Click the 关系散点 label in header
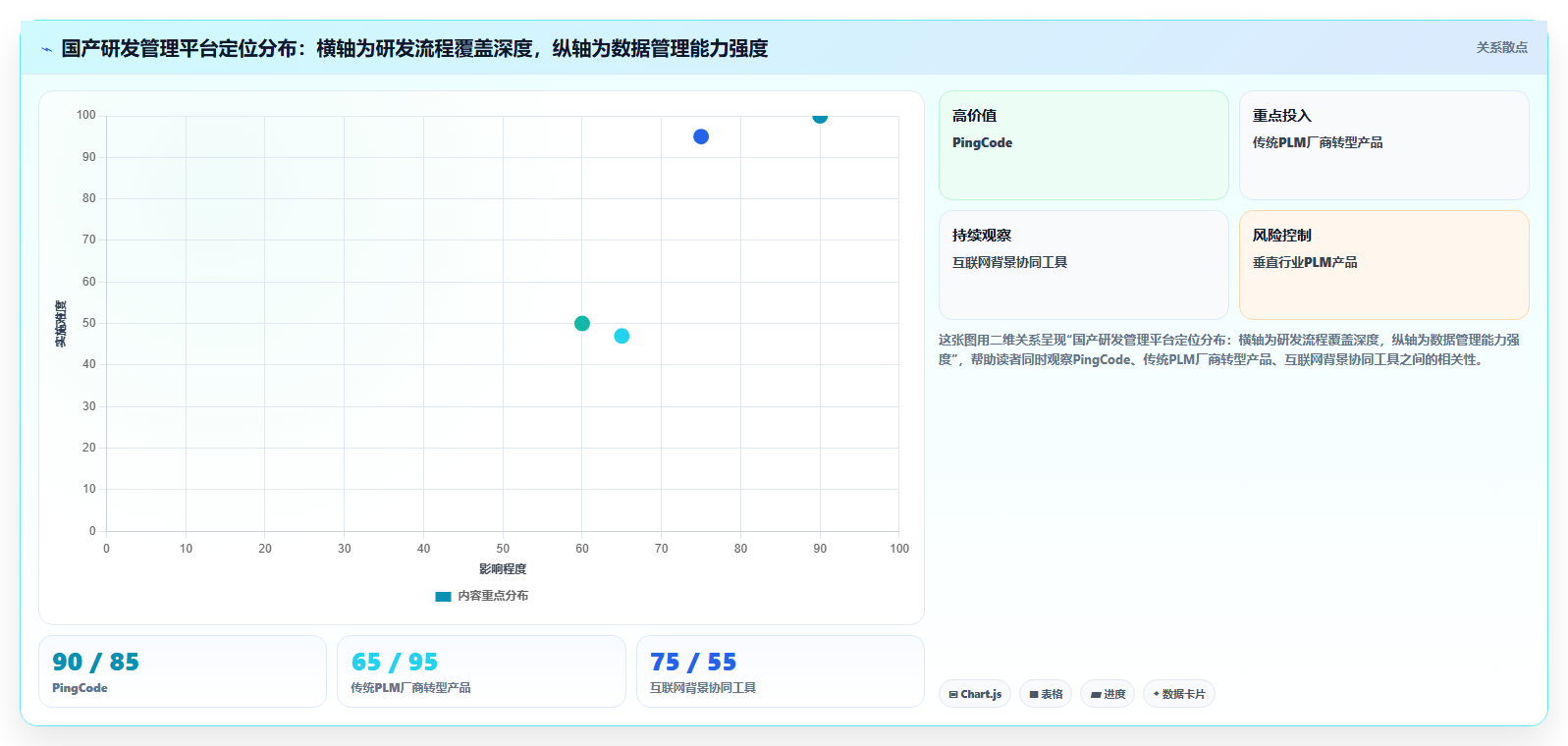This screenshot has height=746, width=1568. [1501, 47]
